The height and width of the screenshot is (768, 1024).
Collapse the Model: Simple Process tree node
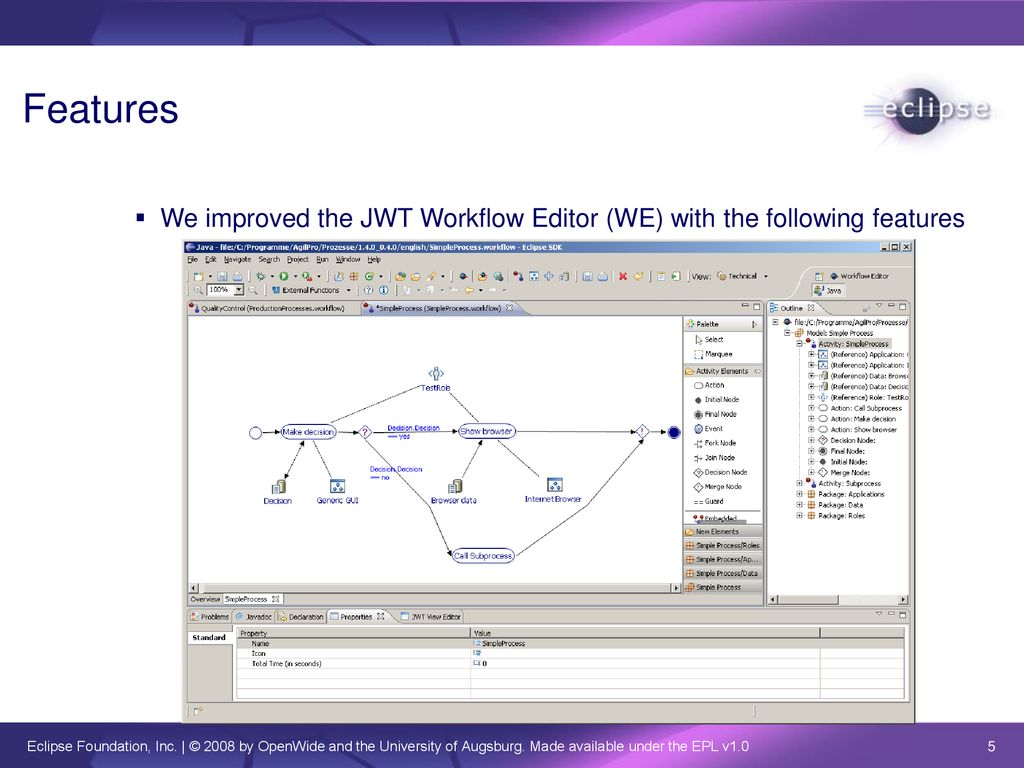pos(787,333)
